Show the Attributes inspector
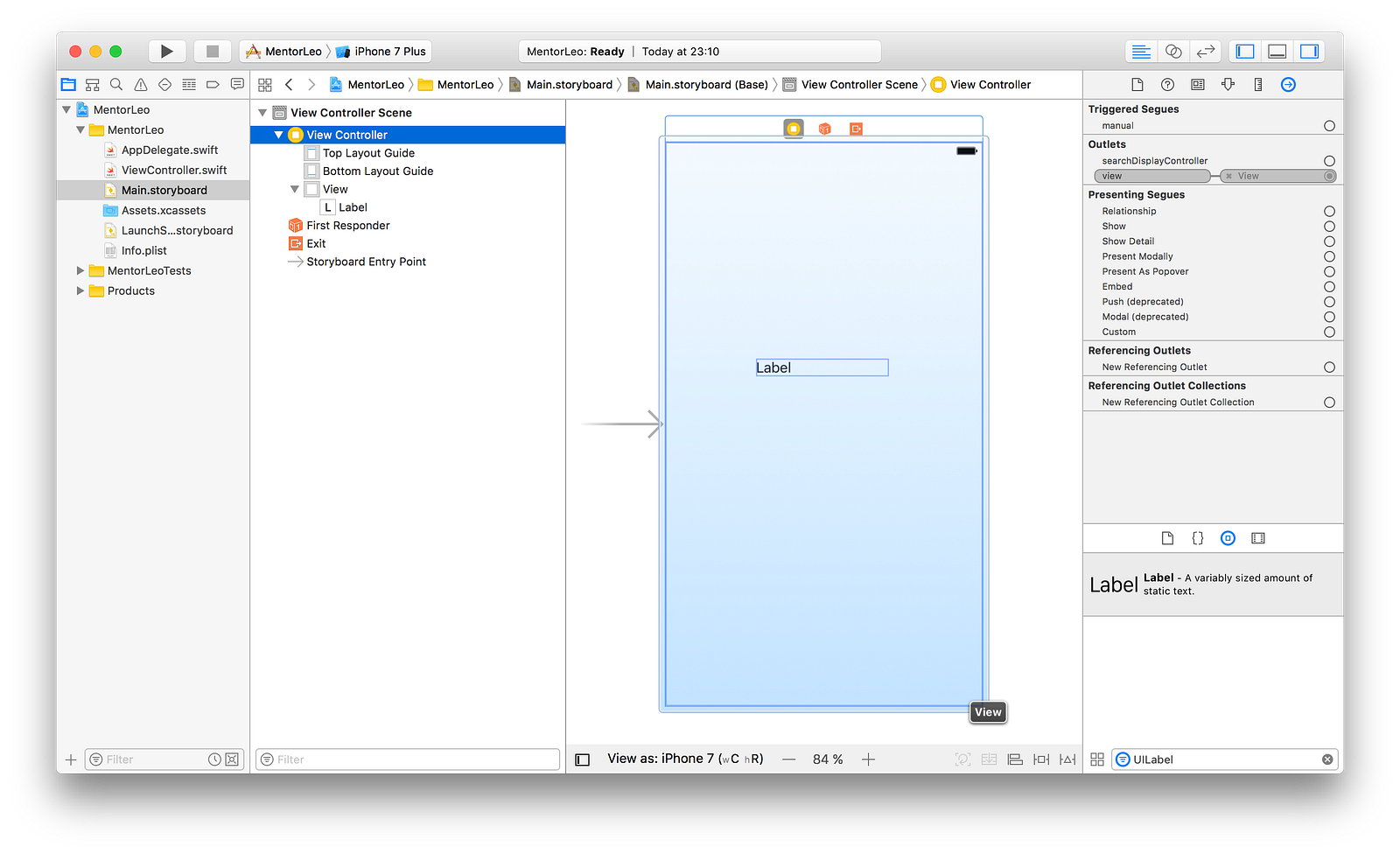 tap(1228, 85)
